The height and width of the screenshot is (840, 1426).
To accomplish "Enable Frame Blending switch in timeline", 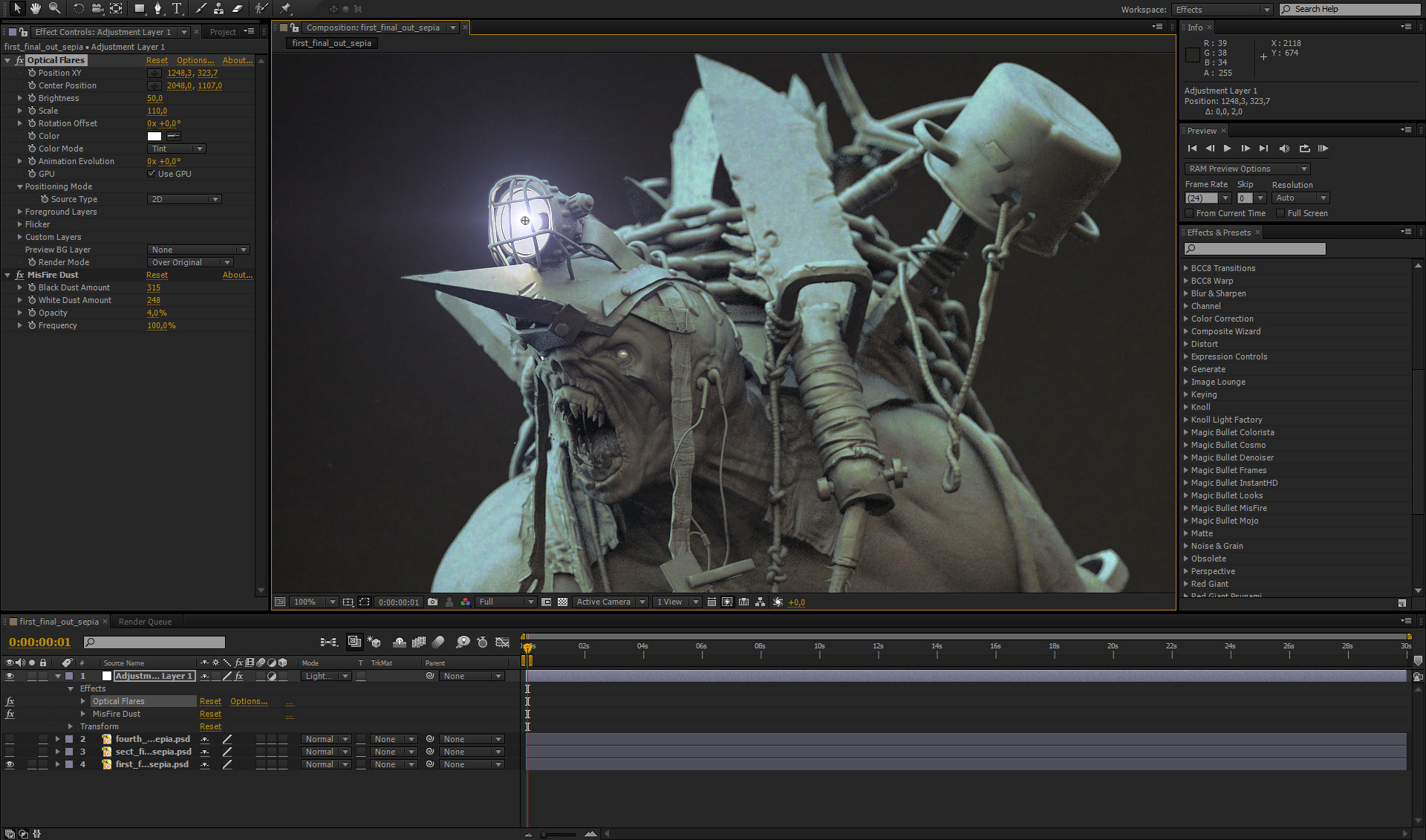I will (x=419, y=642).
